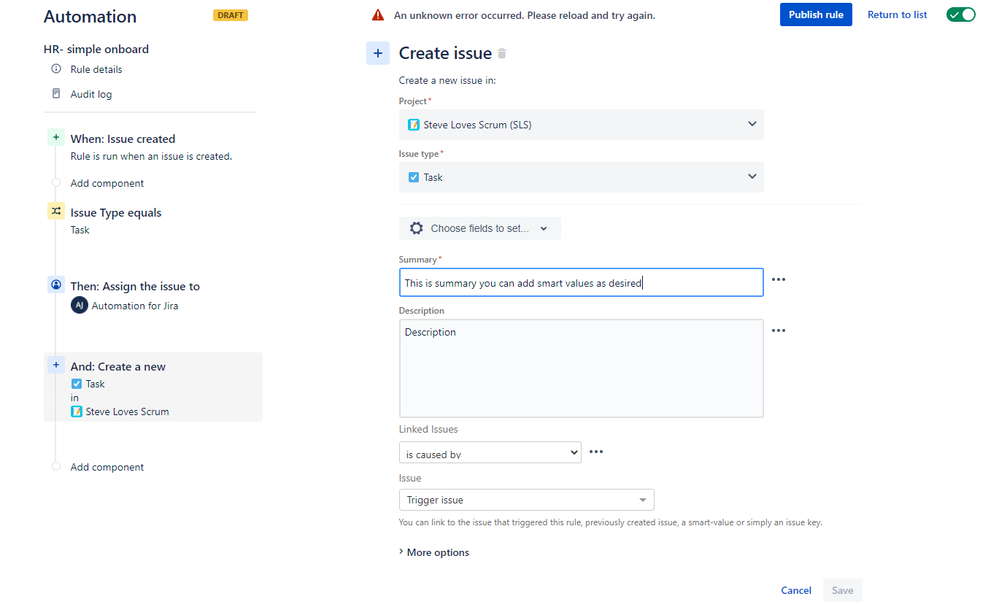Viewport: 999px width, 604px height.
Task: Click the Rule details info icon
Action: (x=56, y=69)
